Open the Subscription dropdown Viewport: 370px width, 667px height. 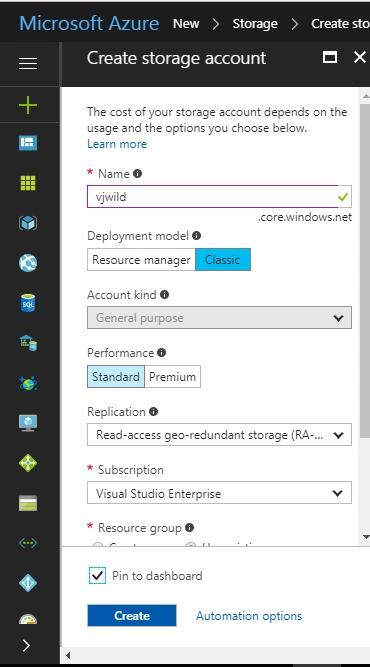coord(219,493)
